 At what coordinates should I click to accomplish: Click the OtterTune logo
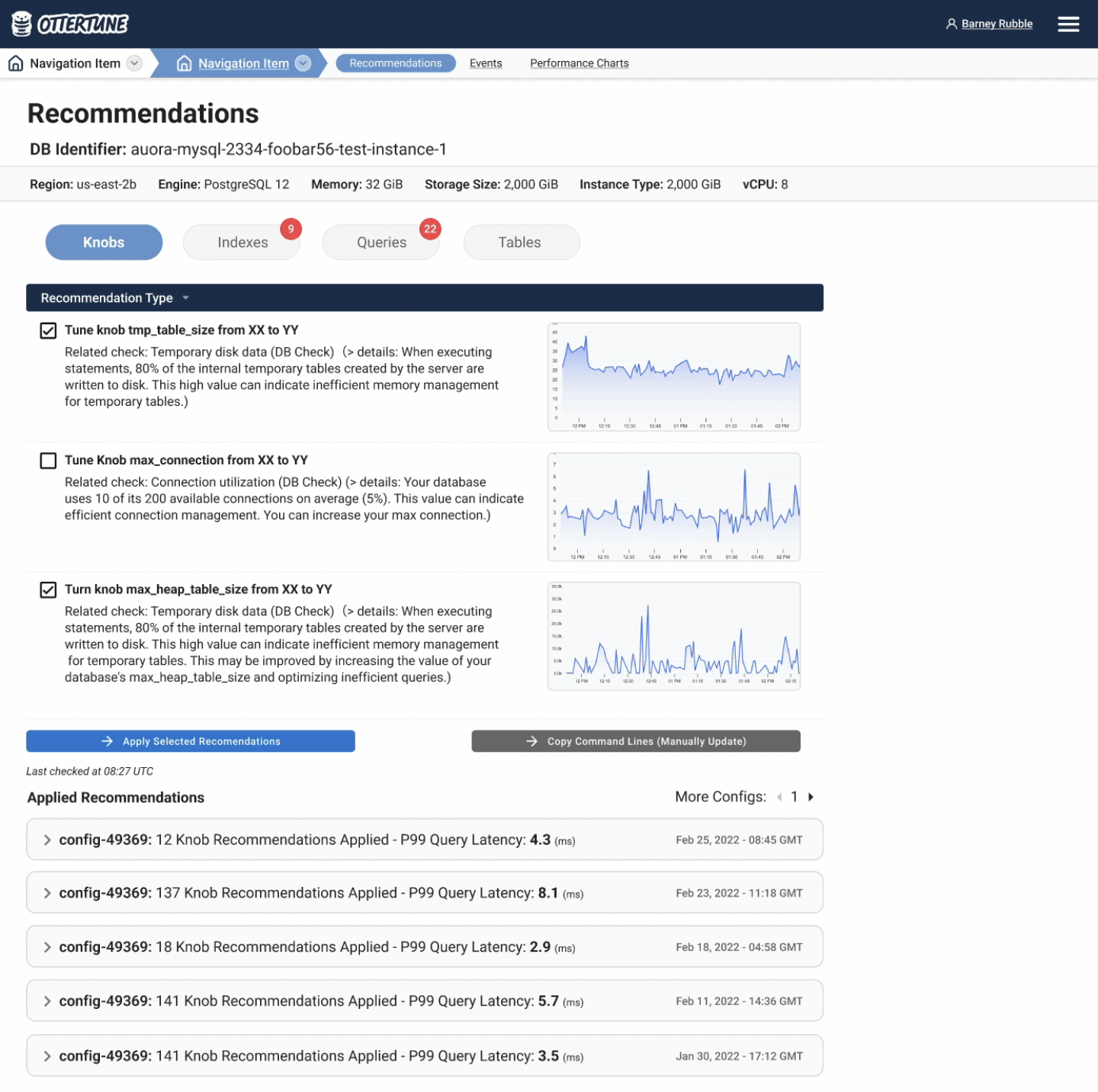[70, 24]
